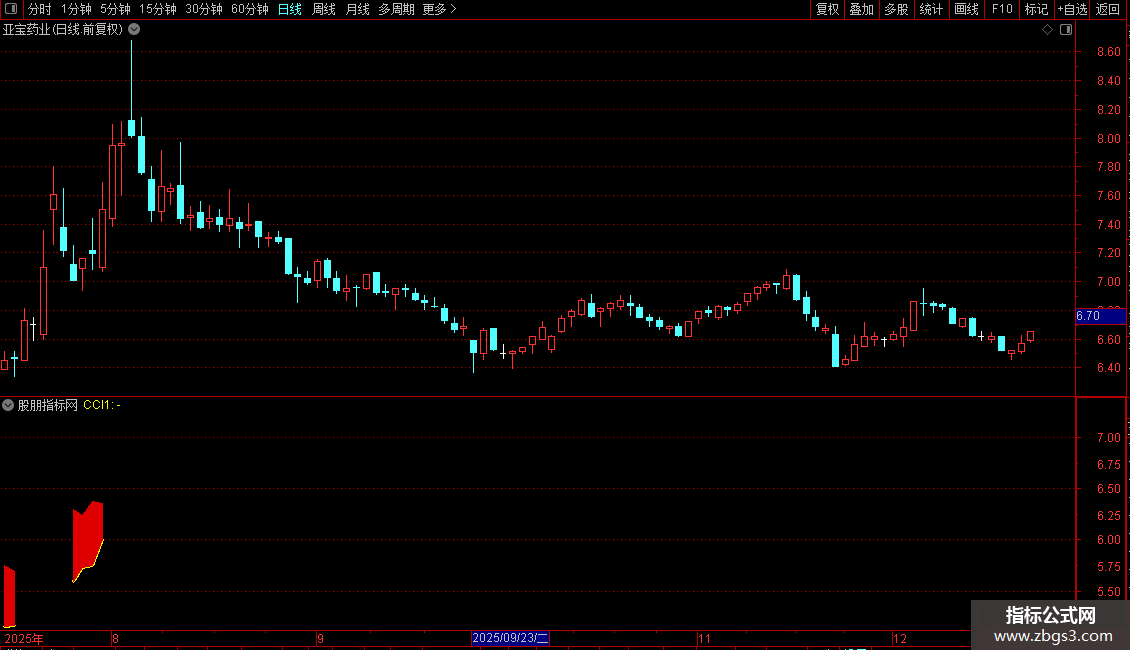This screenshot has height=650, width=1130.
Task: Switch to the 周线 weekly chart
Action: tap(324, 9)
